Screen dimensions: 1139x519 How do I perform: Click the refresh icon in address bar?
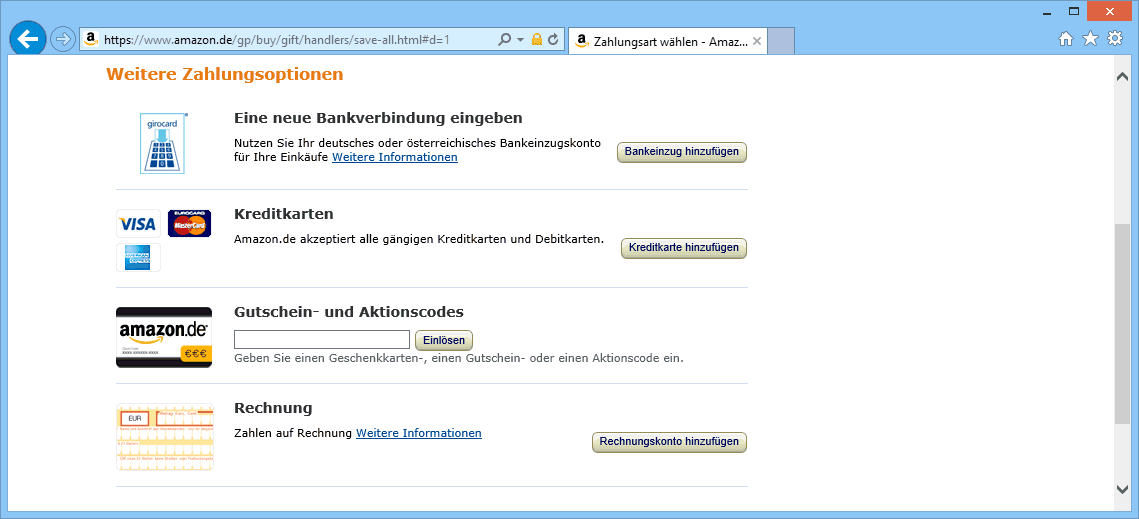552,40
